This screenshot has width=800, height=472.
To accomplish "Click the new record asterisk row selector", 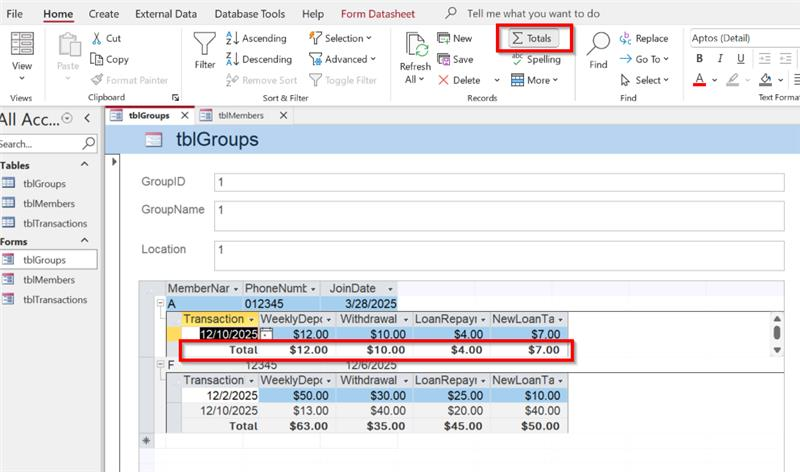I will click(x=146, y=441).
